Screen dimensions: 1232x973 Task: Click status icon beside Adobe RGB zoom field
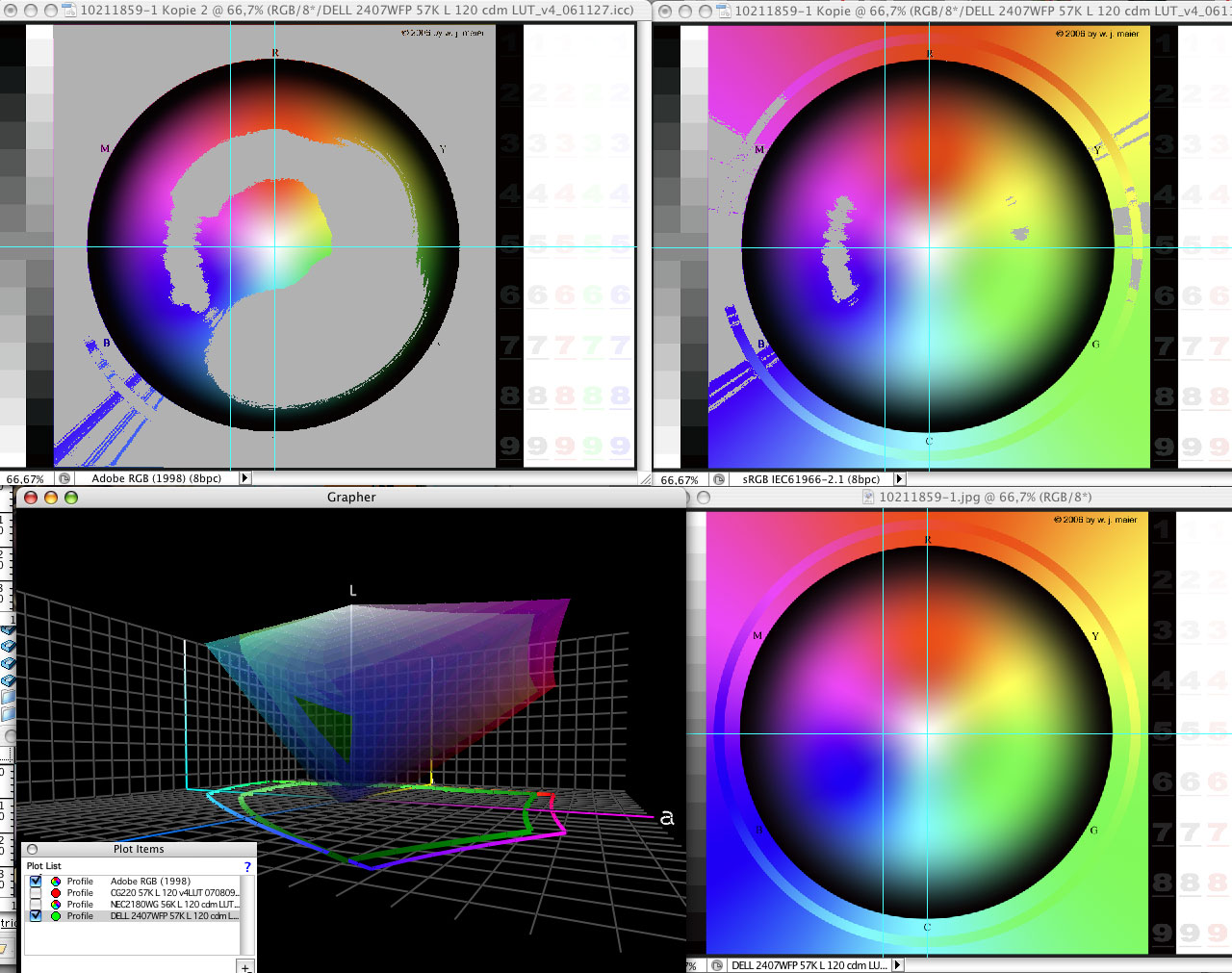[64, 478]
